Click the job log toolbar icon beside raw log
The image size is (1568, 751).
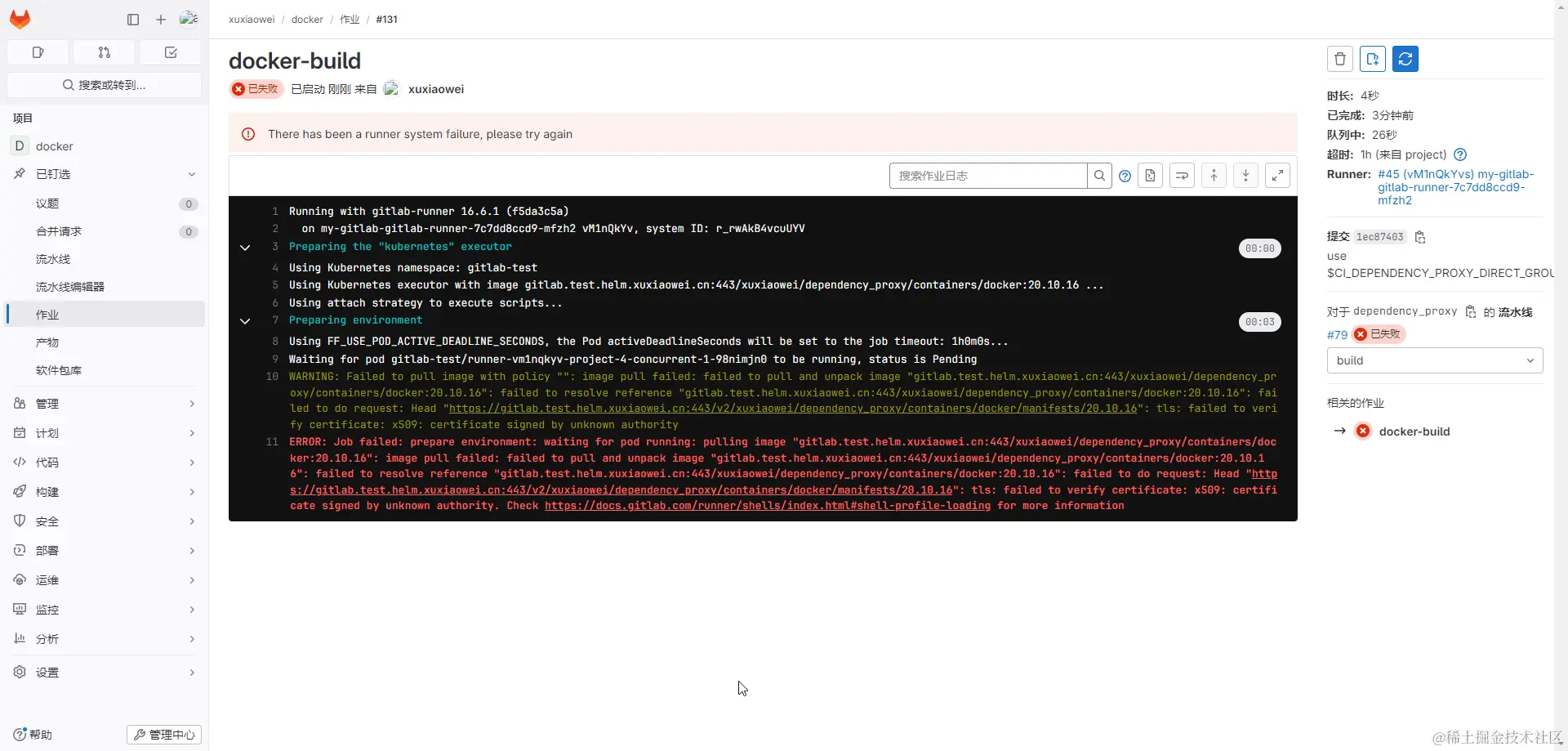[x=1182, y=176]
